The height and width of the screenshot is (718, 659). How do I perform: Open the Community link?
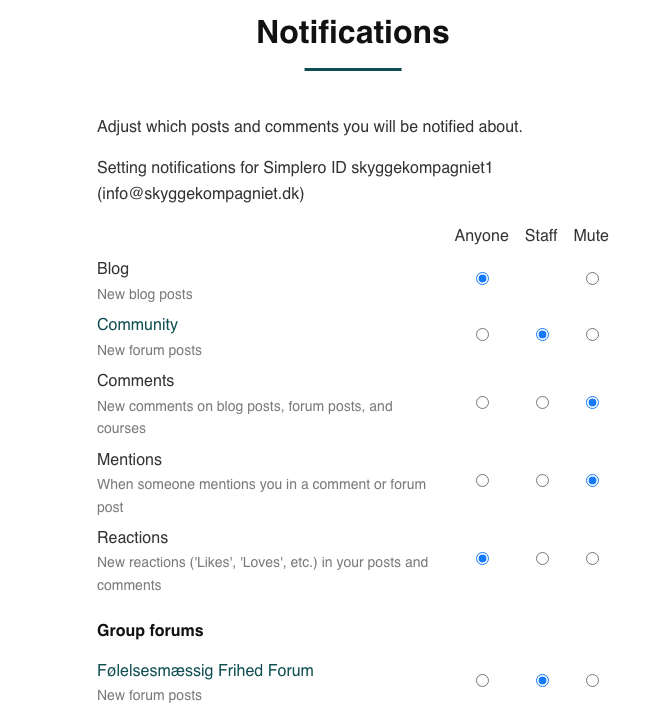[137, 325]
